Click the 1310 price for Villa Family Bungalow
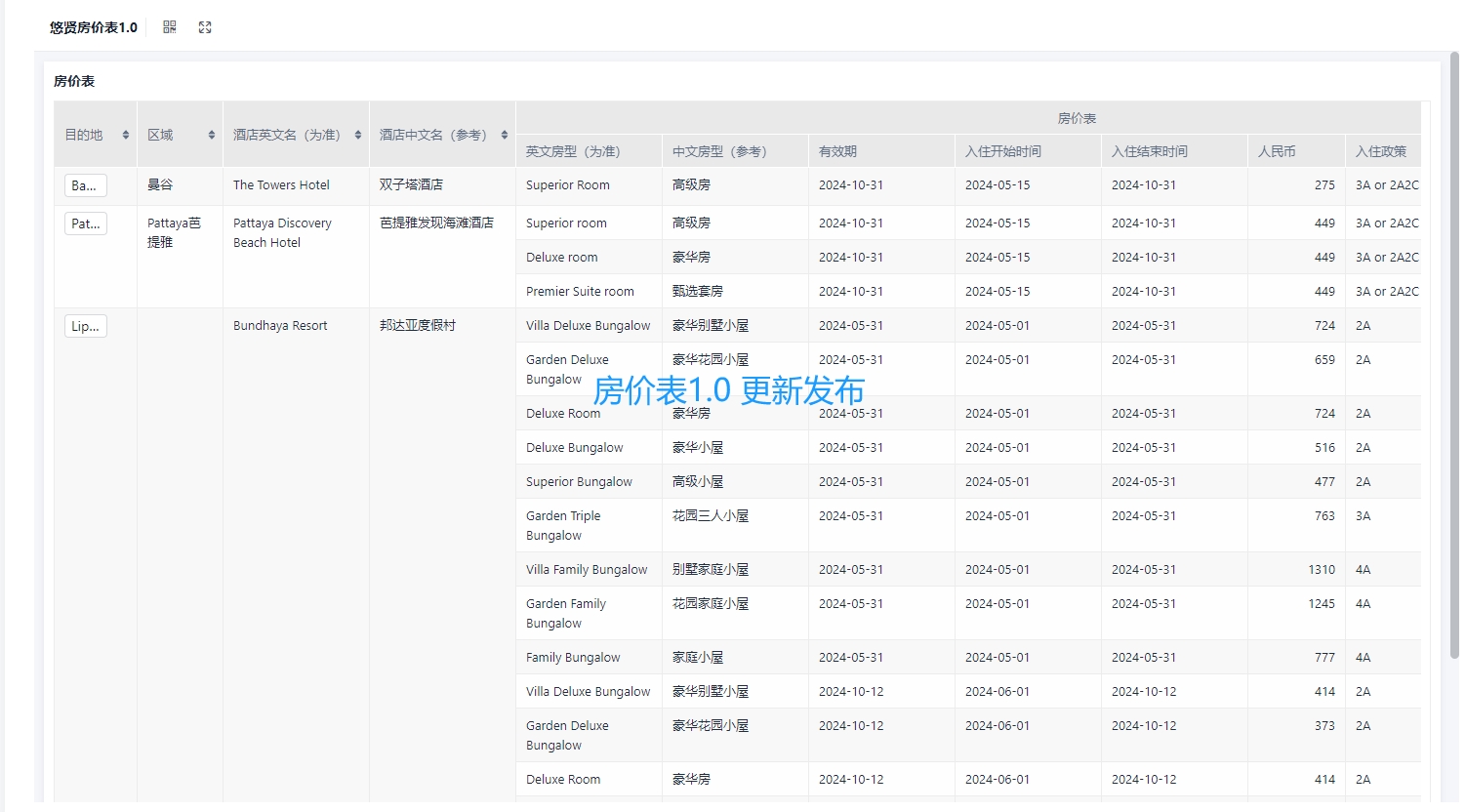Image resolution: width=1466 pixels, height=812 pixels. pyautogui.click(x=1322, y=569)
